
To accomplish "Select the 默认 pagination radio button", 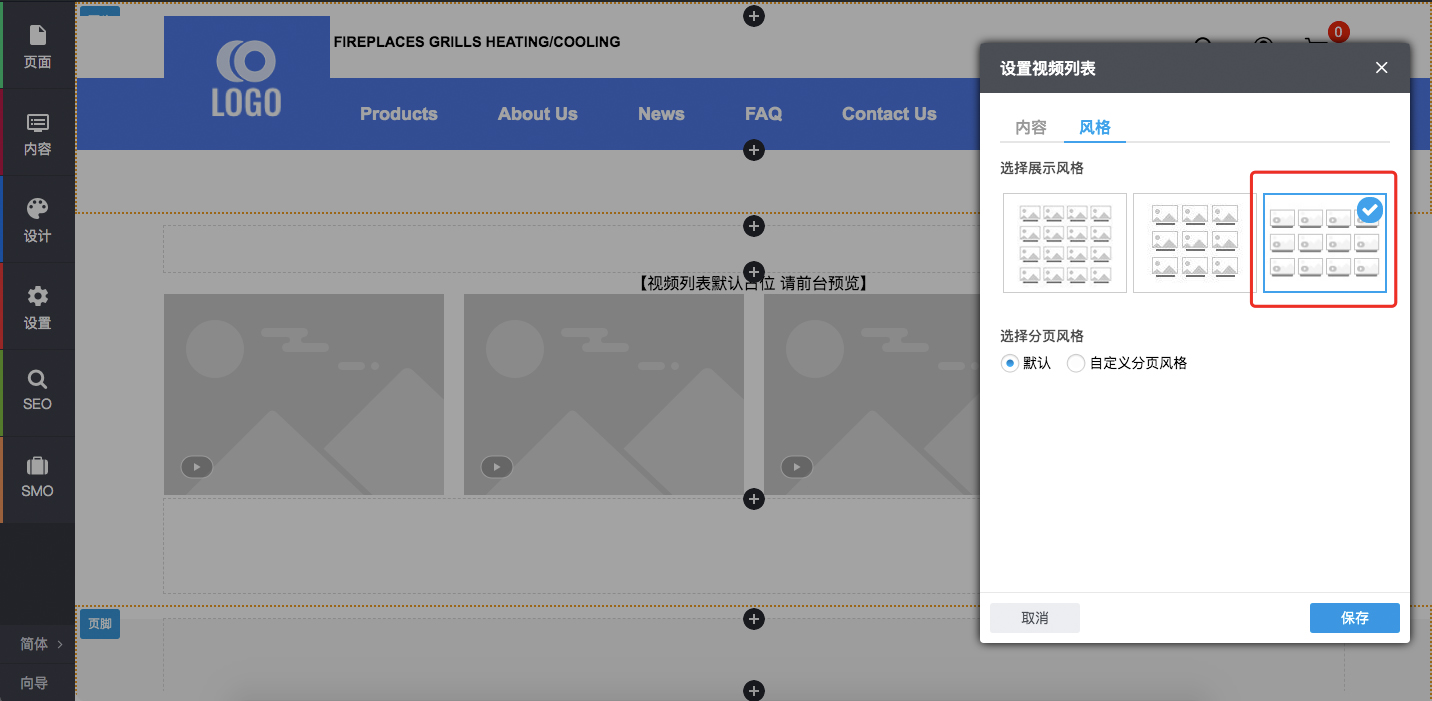I will (1009, 363).
